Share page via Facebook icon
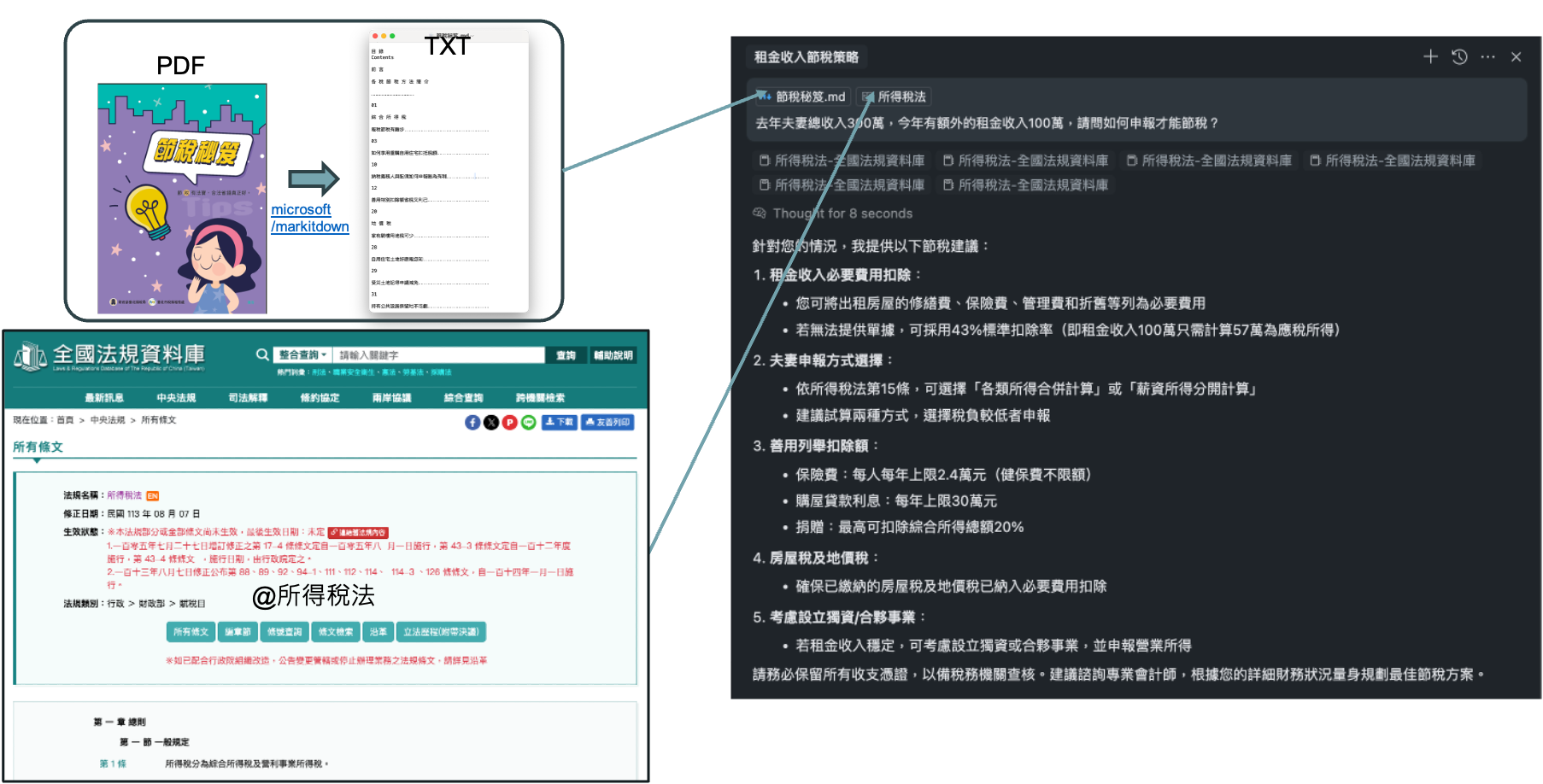 [x=472, y=422]
